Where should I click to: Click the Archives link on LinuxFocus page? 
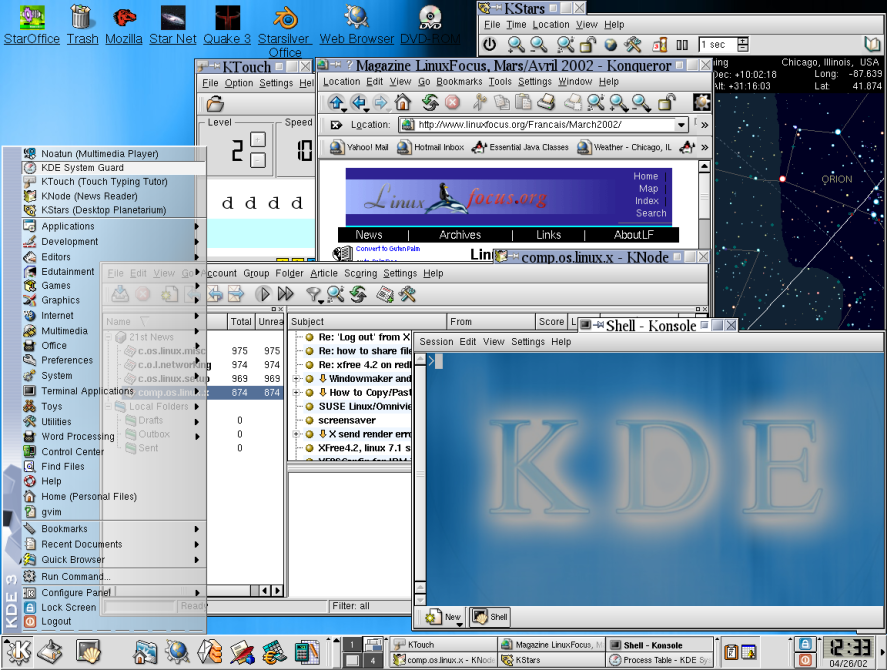coord(460,235)
